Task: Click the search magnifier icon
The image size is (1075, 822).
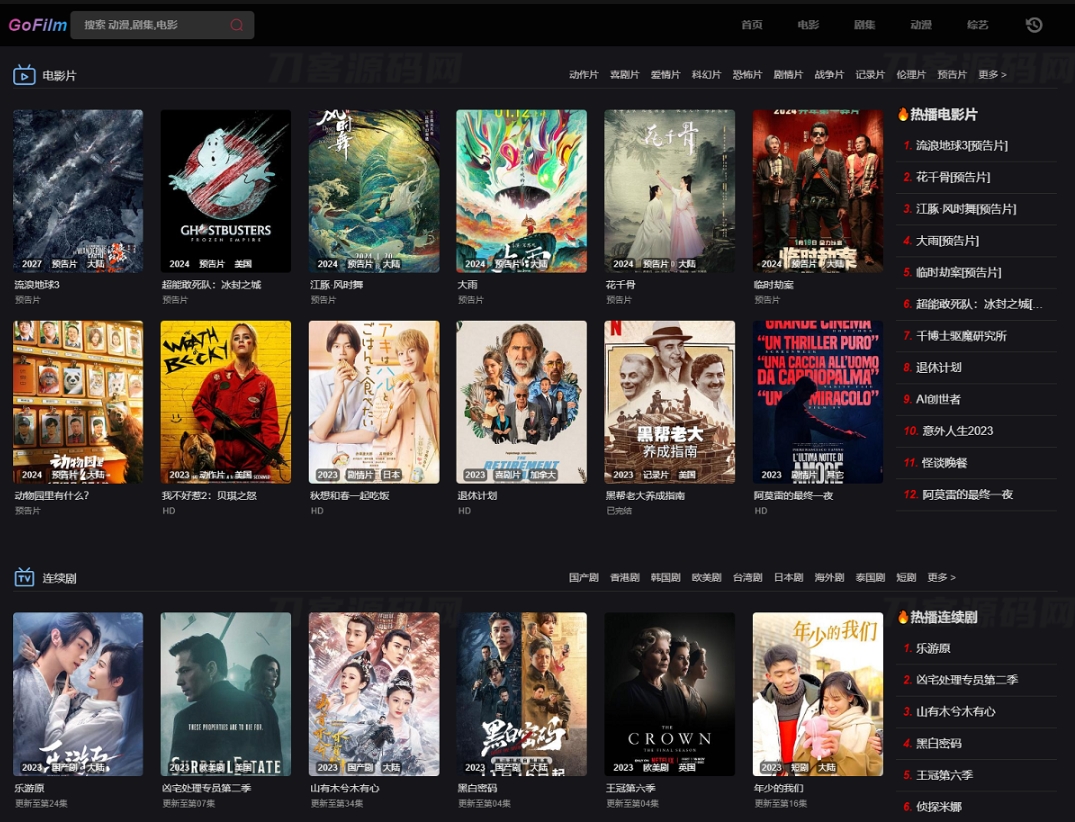Action: (x=237, y=25)
